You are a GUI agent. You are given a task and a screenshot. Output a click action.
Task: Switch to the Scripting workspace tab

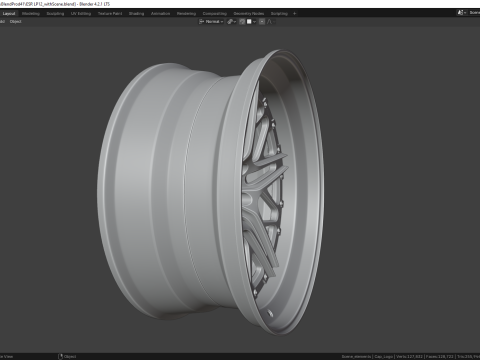coord(279,14)
